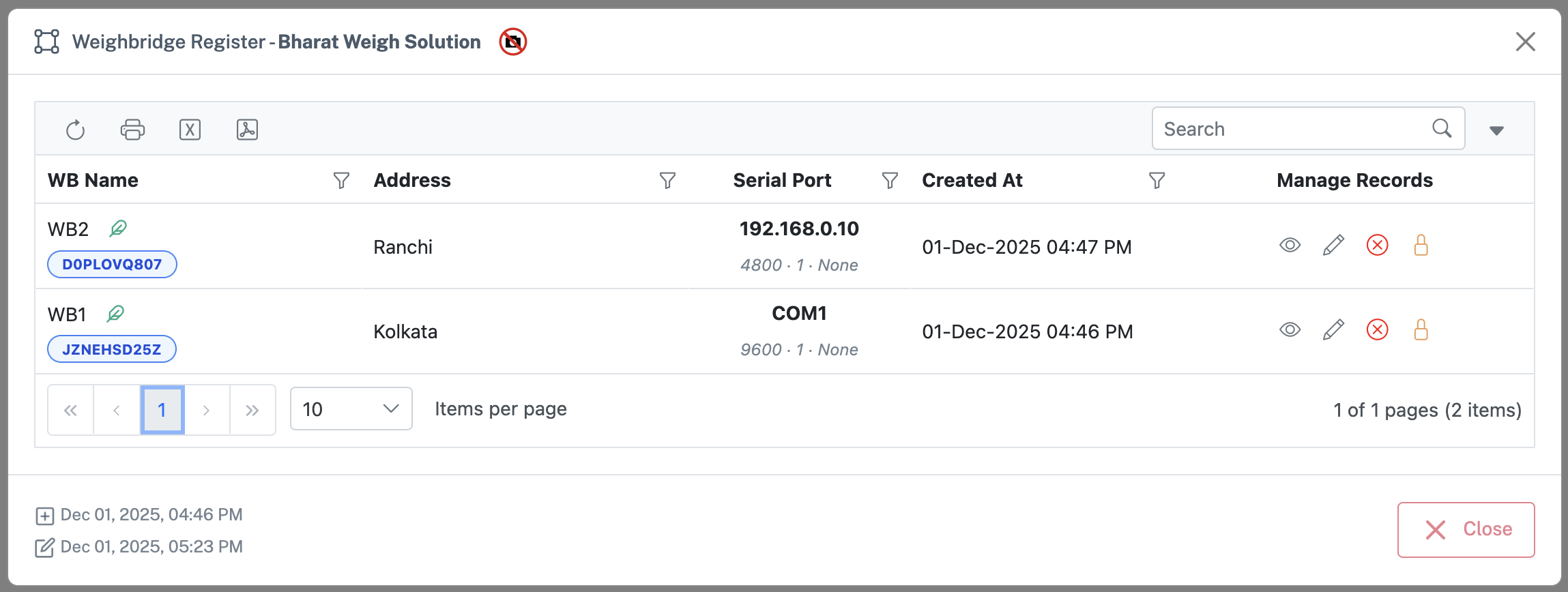View the WB2 record details

[x=1290, y=246]
